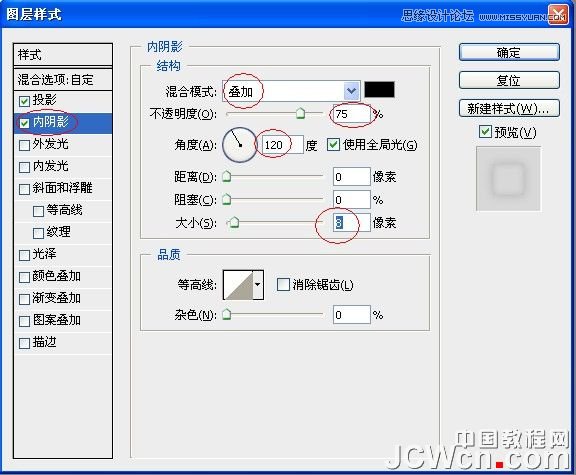Open the 混合模式 dropdown

(x=351, y=90)
